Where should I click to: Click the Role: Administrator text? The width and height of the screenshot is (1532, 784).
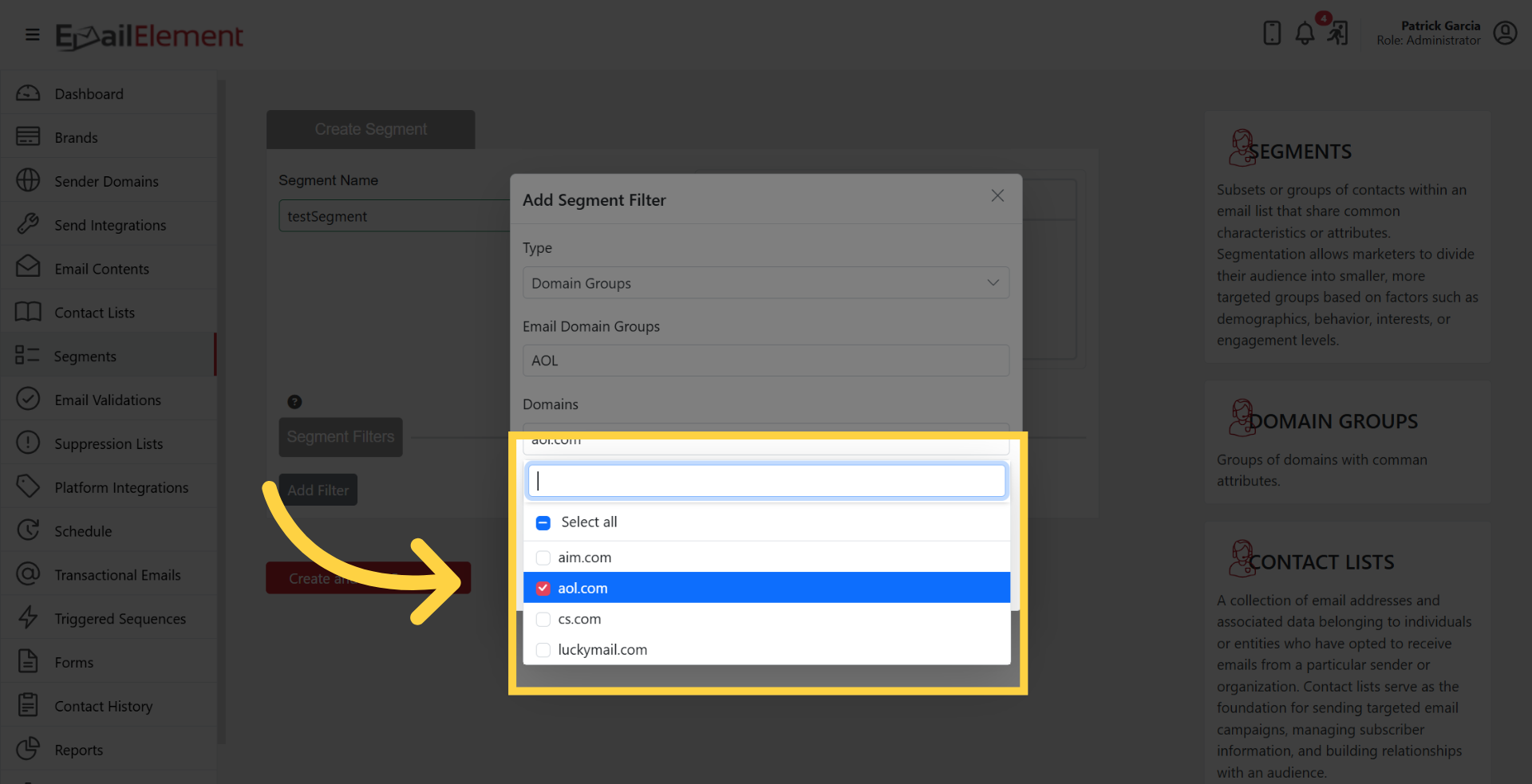point(1428,41)
